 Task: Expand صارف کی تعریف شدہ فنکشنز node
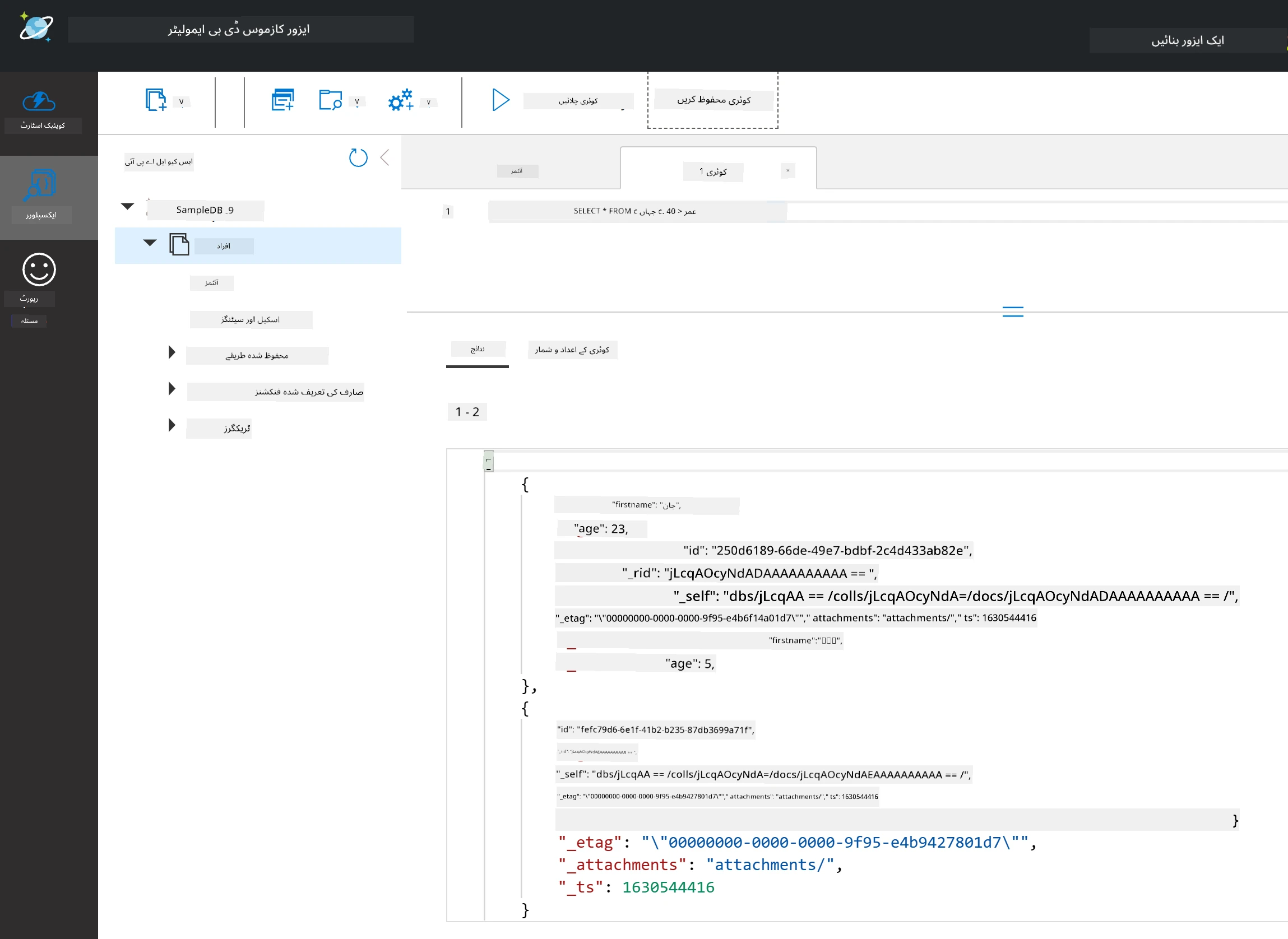pyautogui.click(x=172, y=389)
